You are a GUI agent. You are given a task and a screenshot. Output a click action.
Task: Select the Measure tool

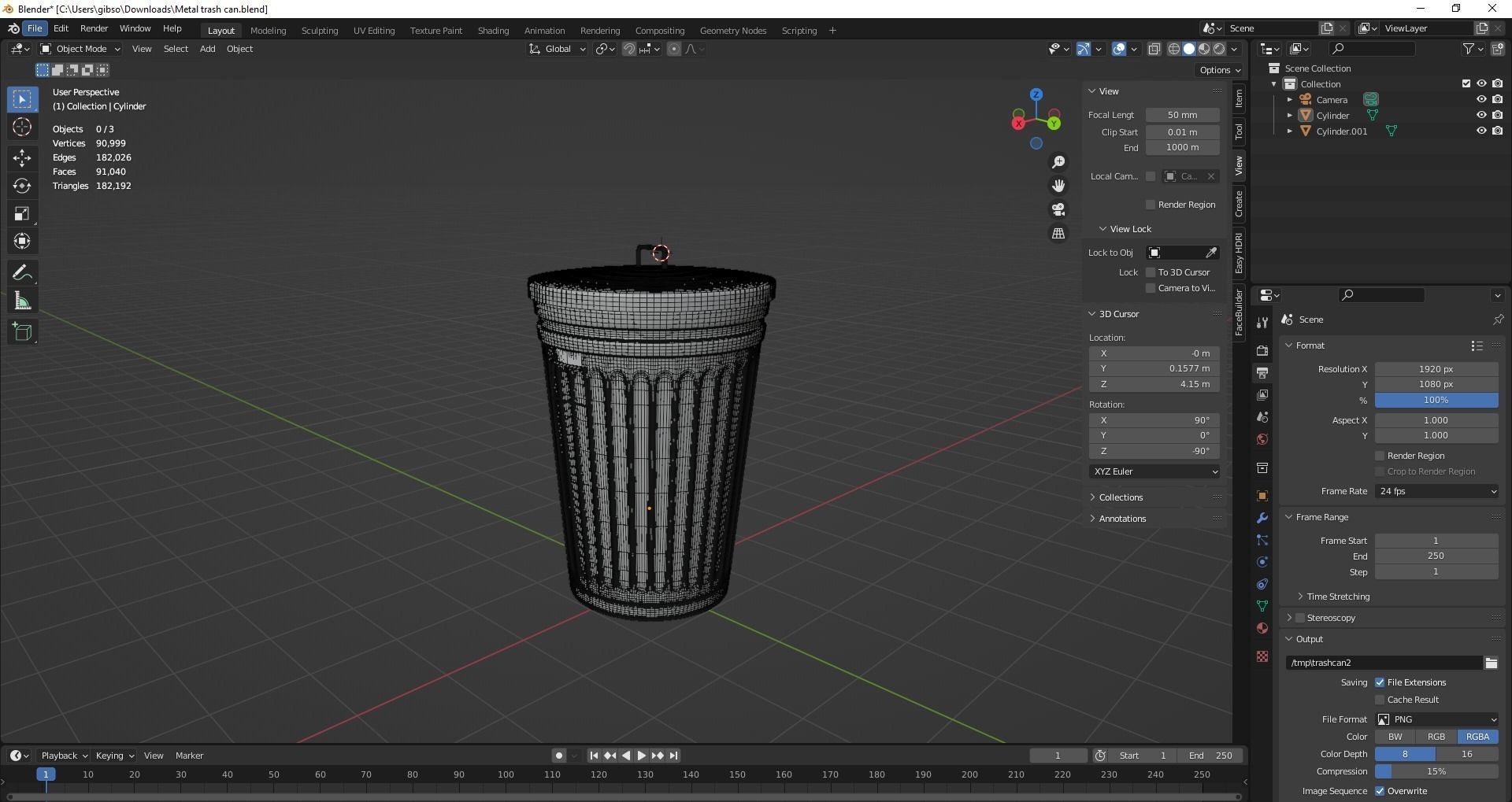tap(22, 300)
